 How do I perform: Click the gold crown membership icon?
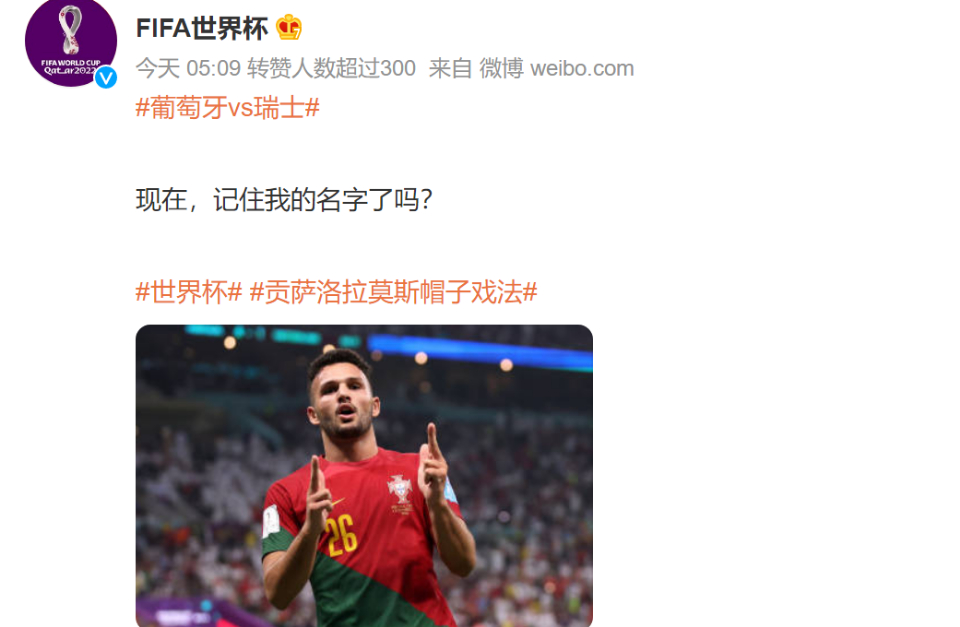[288, 28]
